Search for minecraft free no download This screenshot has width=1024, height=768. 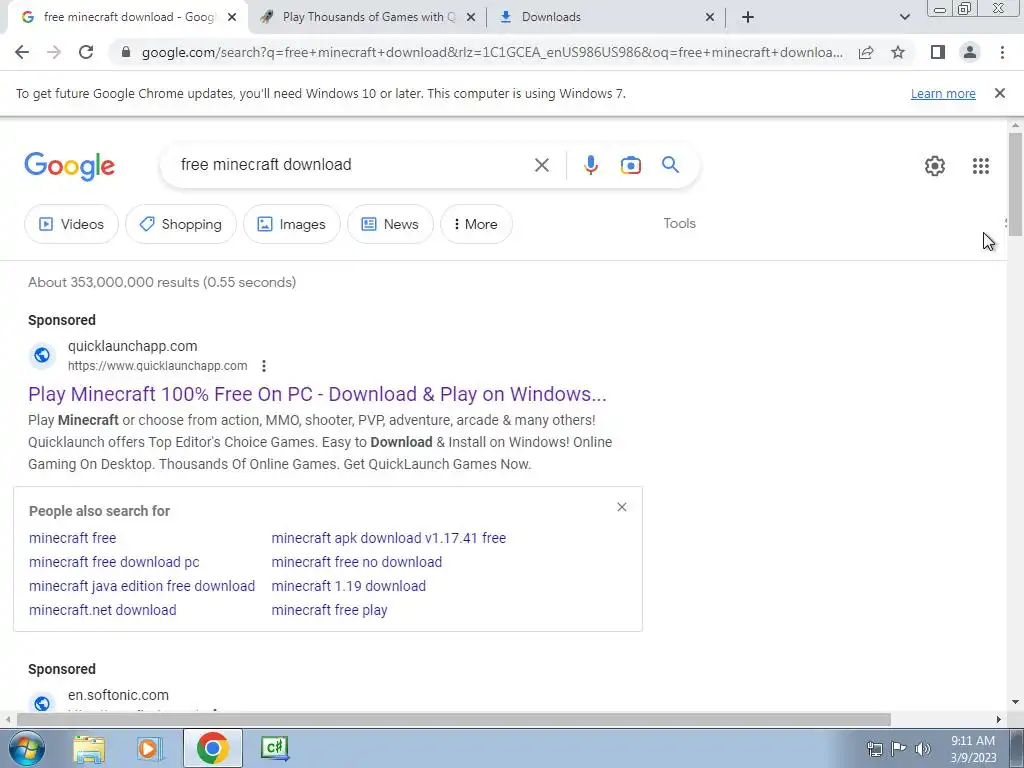tap(357, 562)
